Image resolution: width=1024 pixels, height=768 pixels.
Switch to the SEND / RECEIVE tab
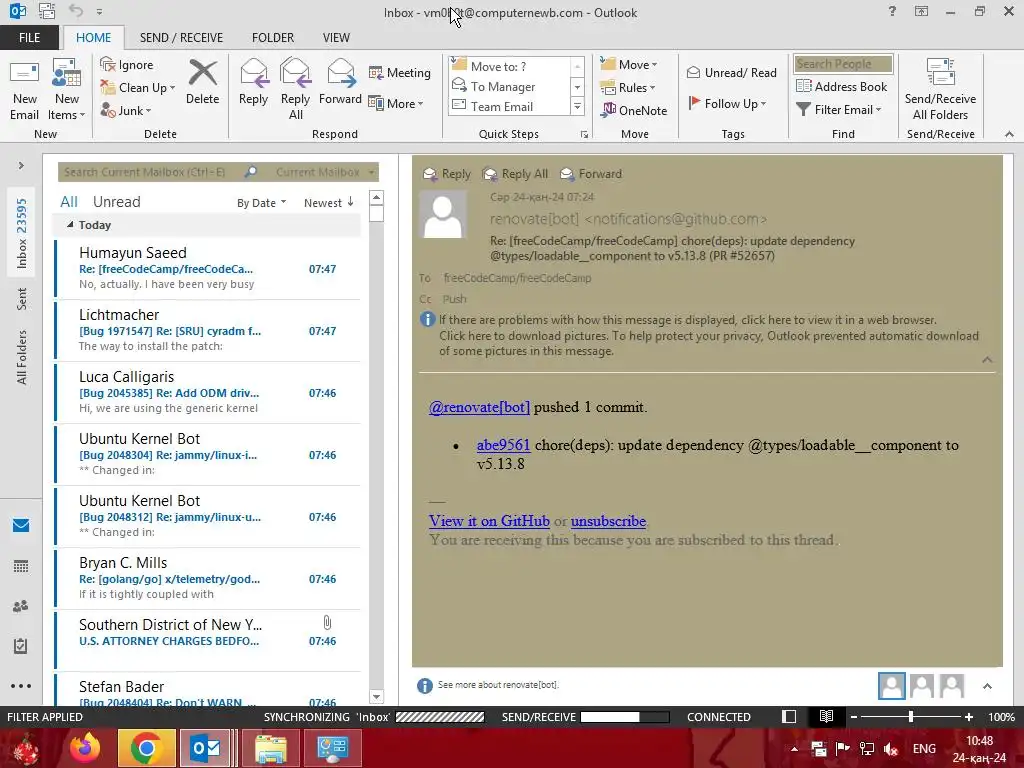(181, 37)
